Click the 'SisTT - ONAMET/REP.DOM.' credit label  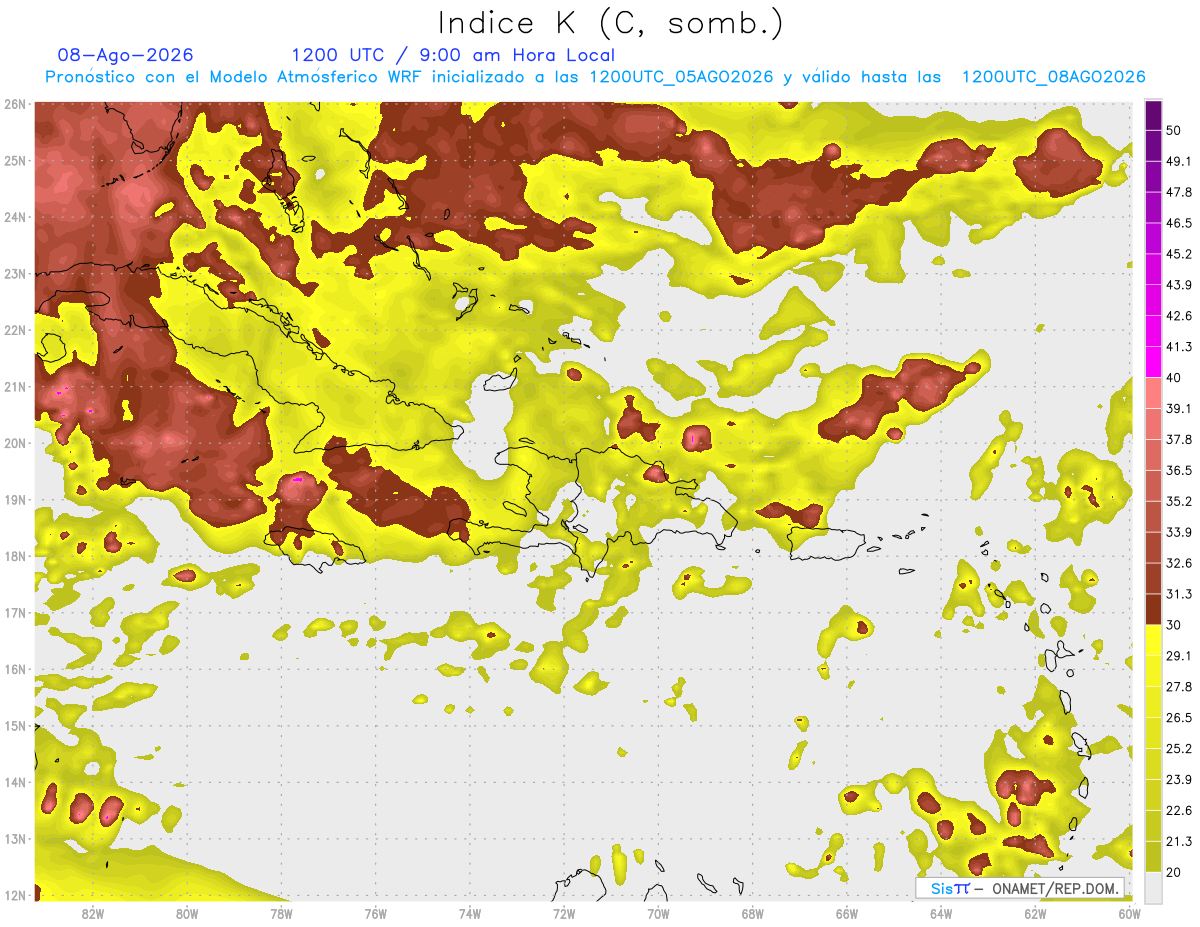click(x=1020, y=888)
